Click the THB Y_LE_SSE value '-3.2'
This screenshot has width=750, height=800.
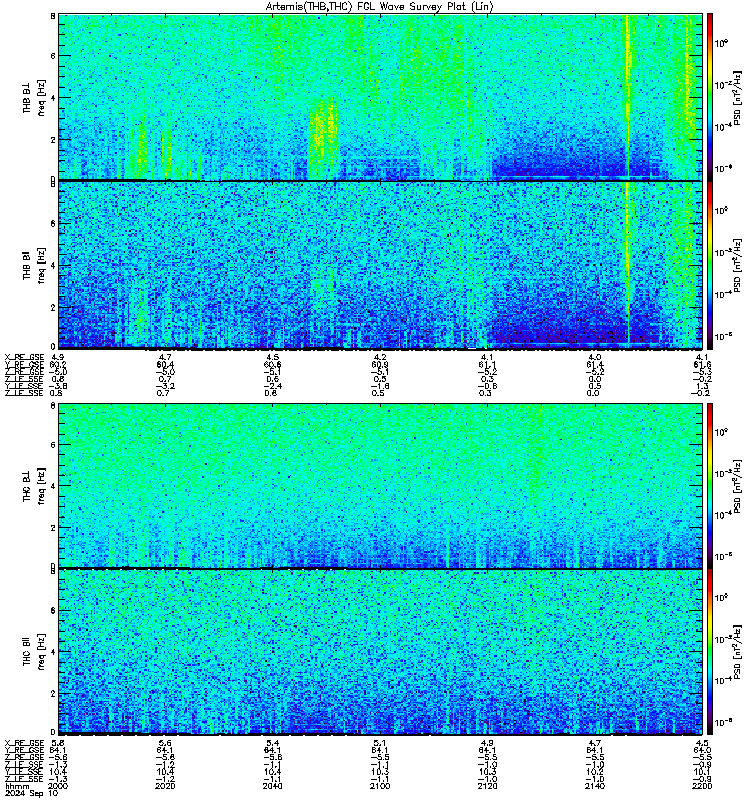pos(165,386)
